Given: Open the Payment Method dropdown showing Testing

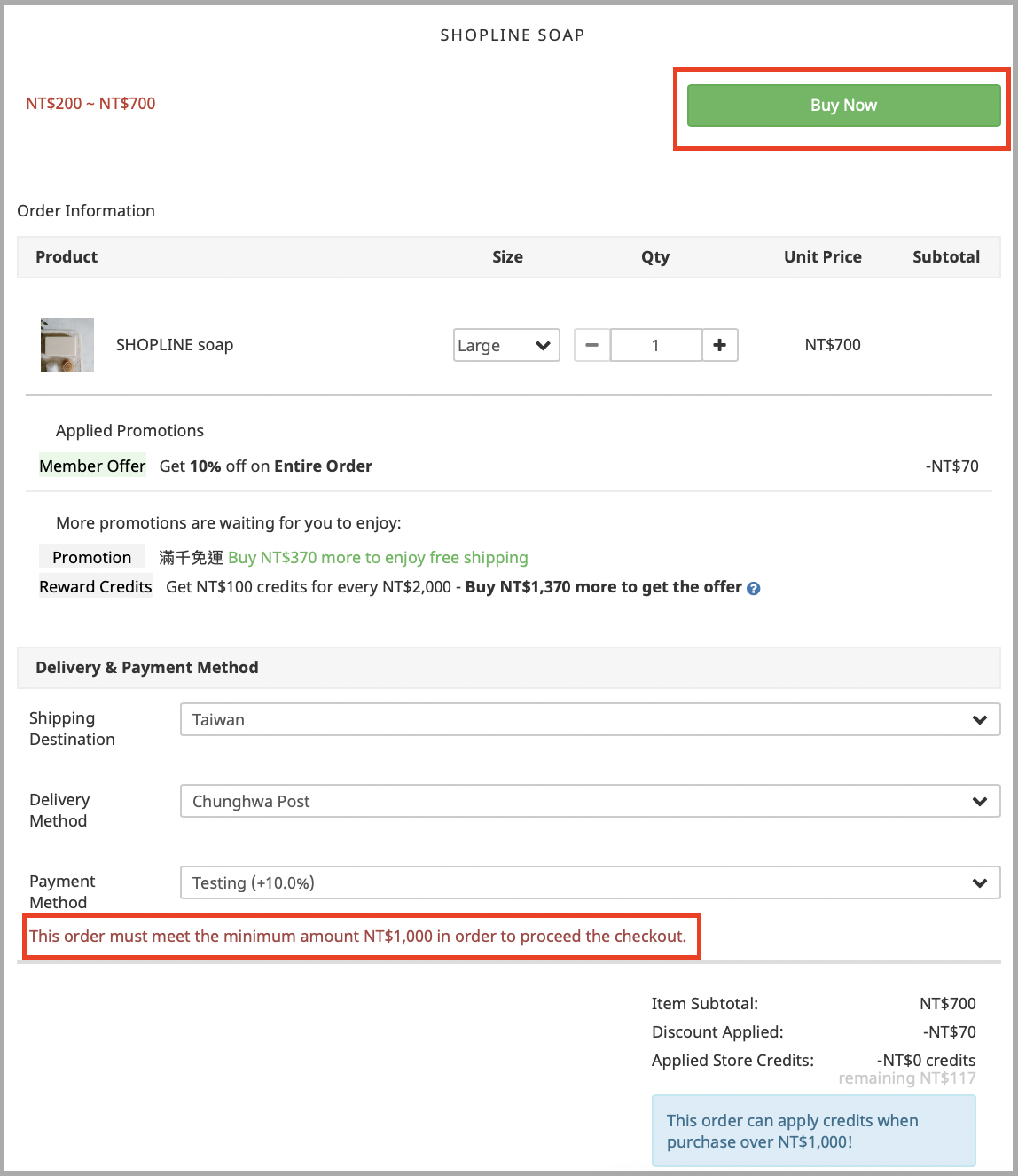Looking at the screenshot, I should click(591, 882).
